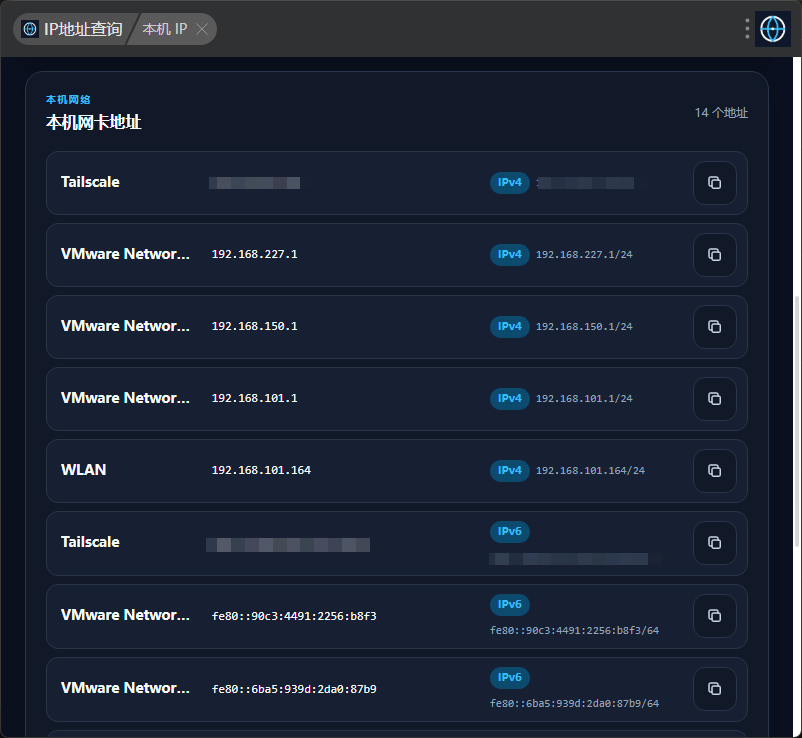This screenshot has height=738, width=802.
Task: Copy the Tailscale IPv4 address
Action: click(715, 183)
